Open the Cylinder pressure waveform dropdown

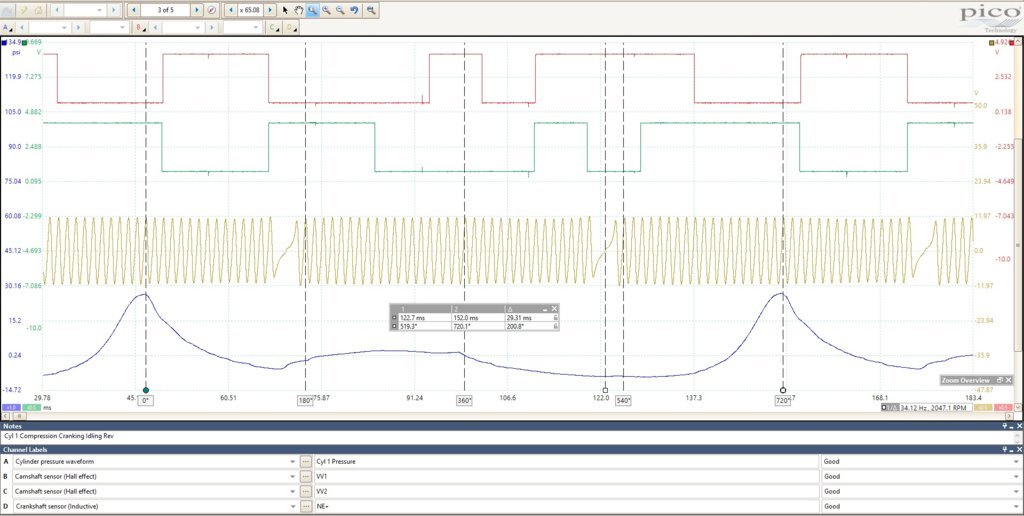[293, 461]
